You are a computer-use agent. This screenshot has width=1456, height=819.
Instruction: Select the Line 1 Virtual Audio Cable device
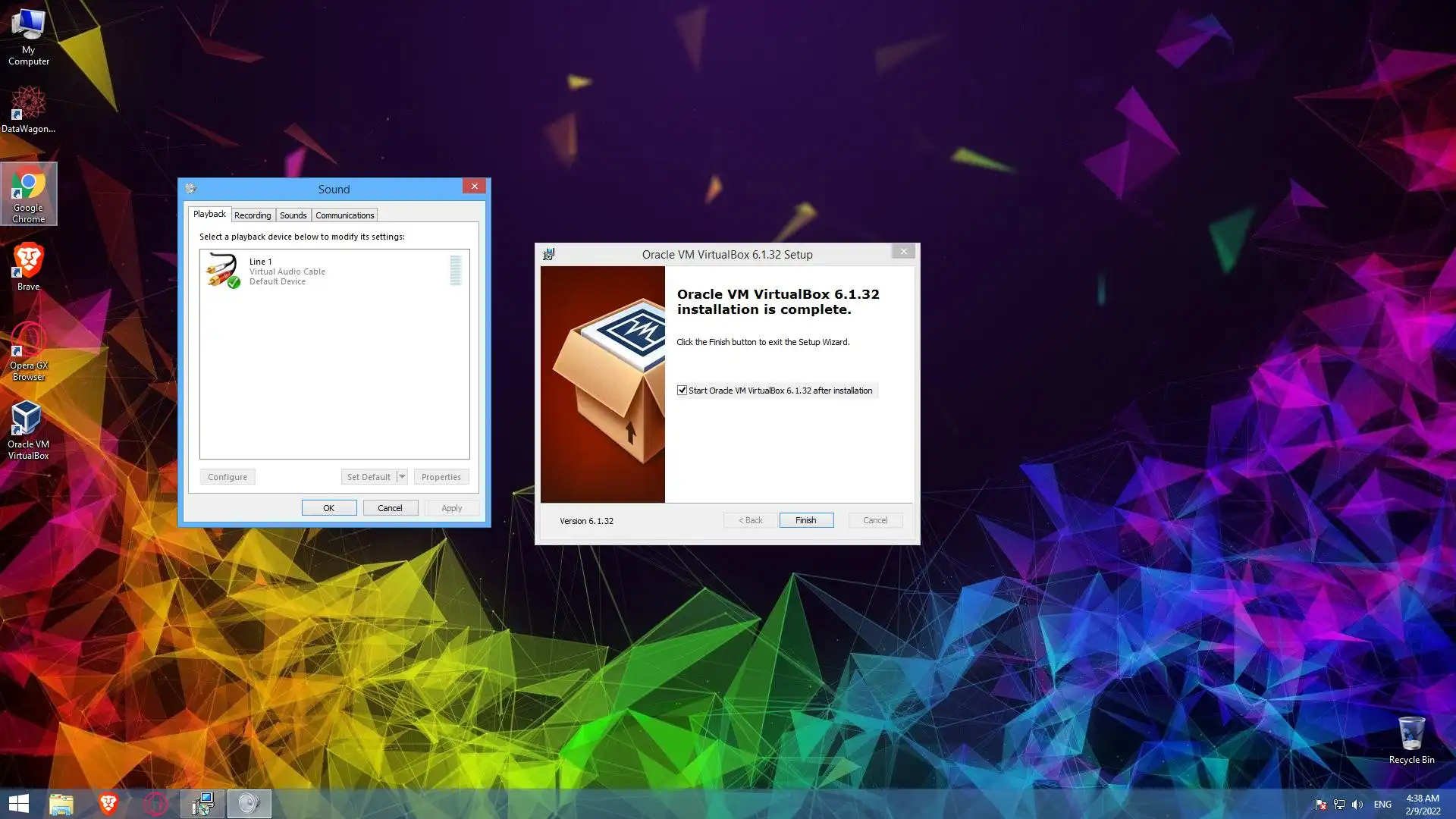click(x=287, y=271)
